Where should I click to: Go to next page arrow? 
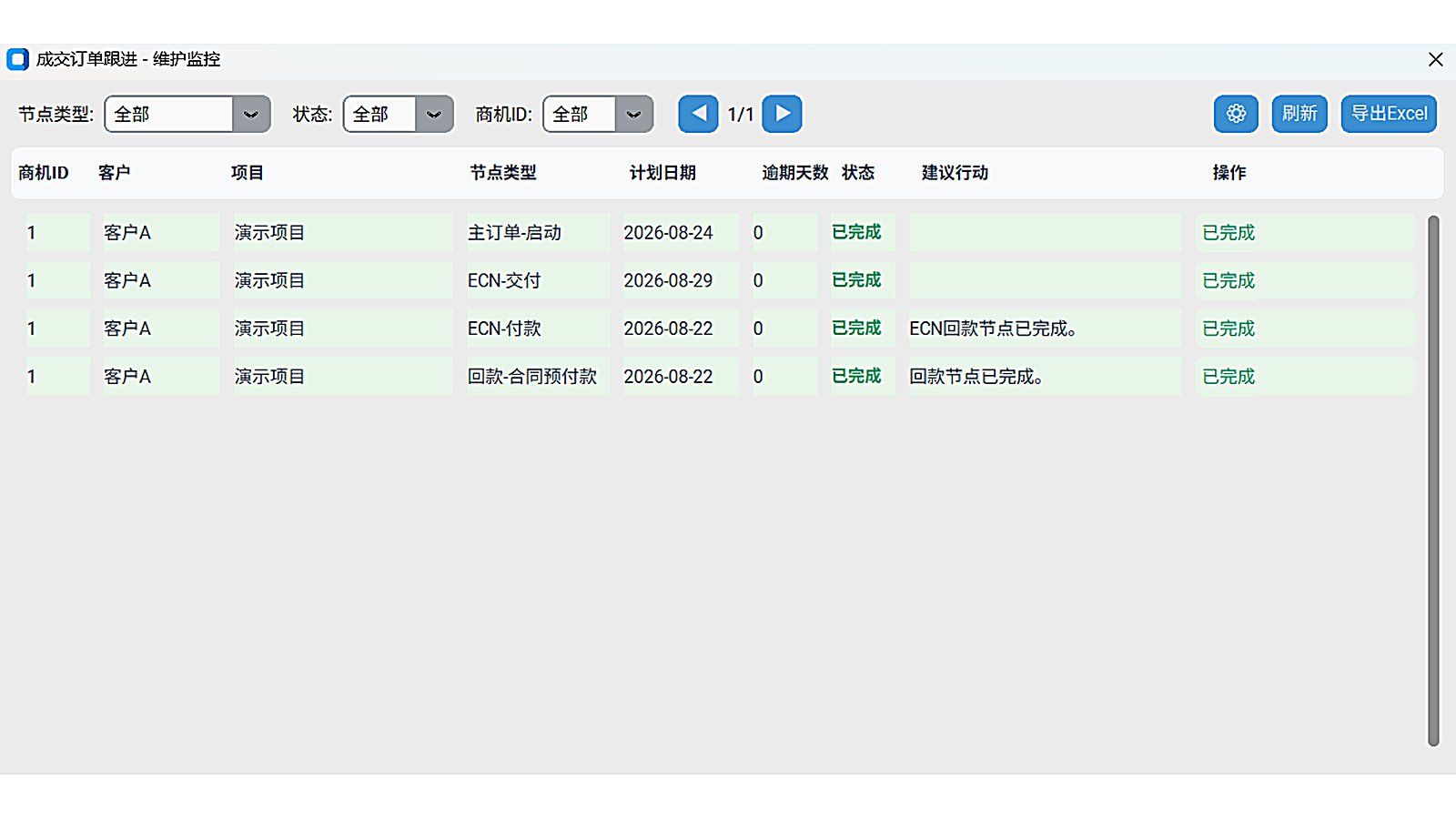click(782, 114)
